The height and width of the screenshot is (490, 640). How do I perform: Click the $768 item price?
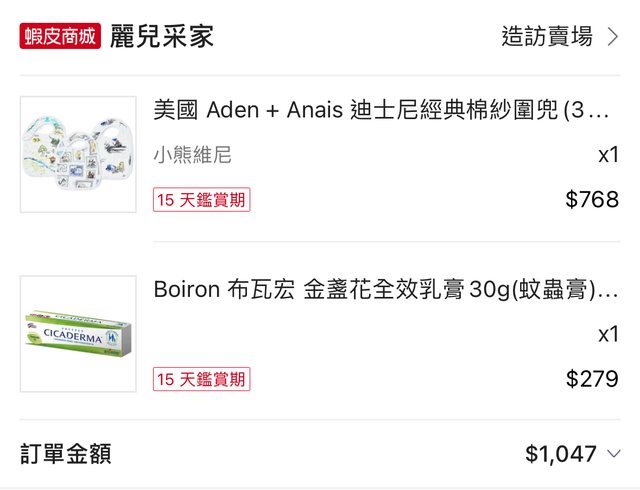pyautogui.click(x=592, y=199)
